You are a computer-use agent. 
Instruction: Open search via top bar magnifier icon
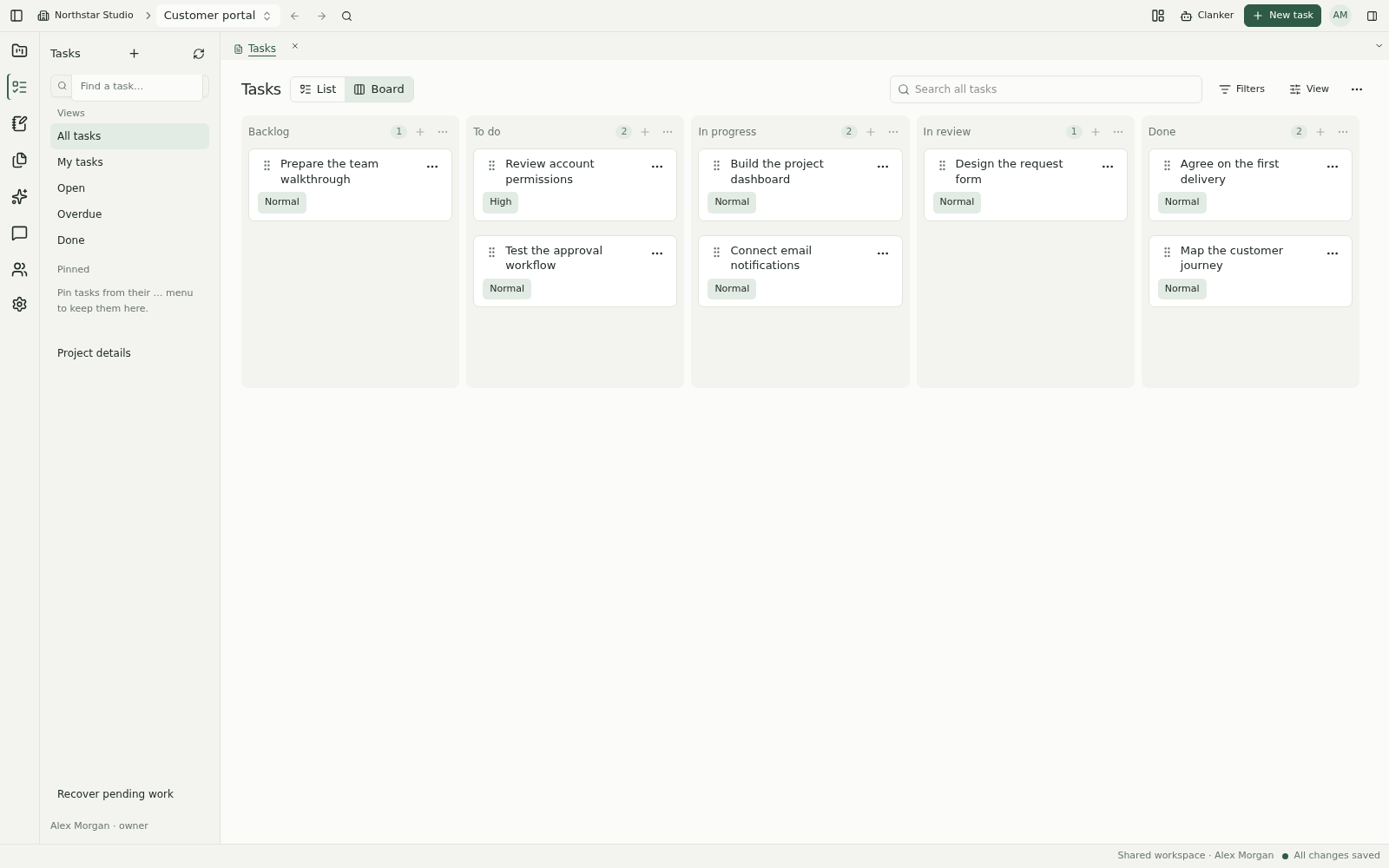click(347, 16)
